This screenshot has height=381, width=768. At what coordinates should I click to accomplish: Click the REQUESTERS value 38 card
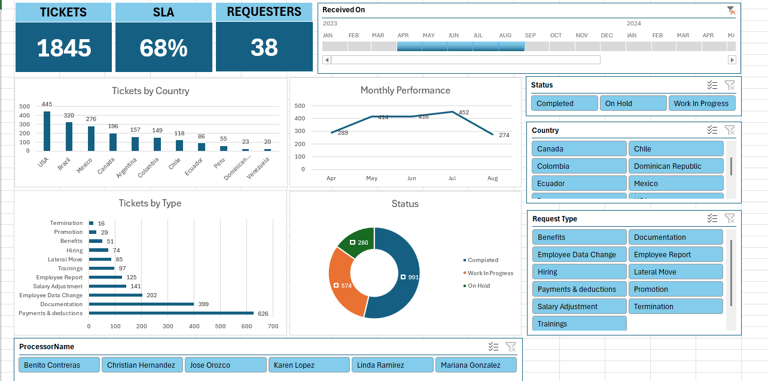pos(264,48)
